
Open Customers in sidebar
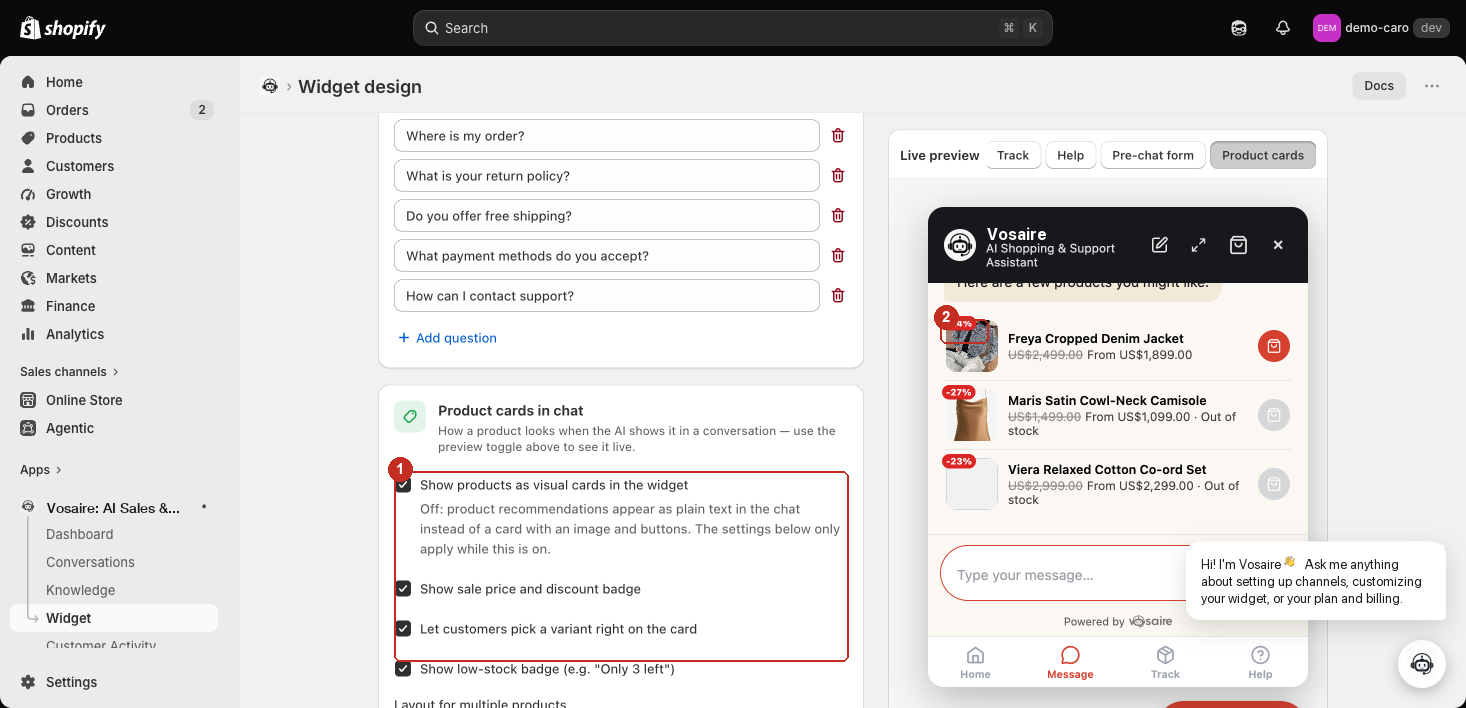pyautogui.click(x=80, y=166)
